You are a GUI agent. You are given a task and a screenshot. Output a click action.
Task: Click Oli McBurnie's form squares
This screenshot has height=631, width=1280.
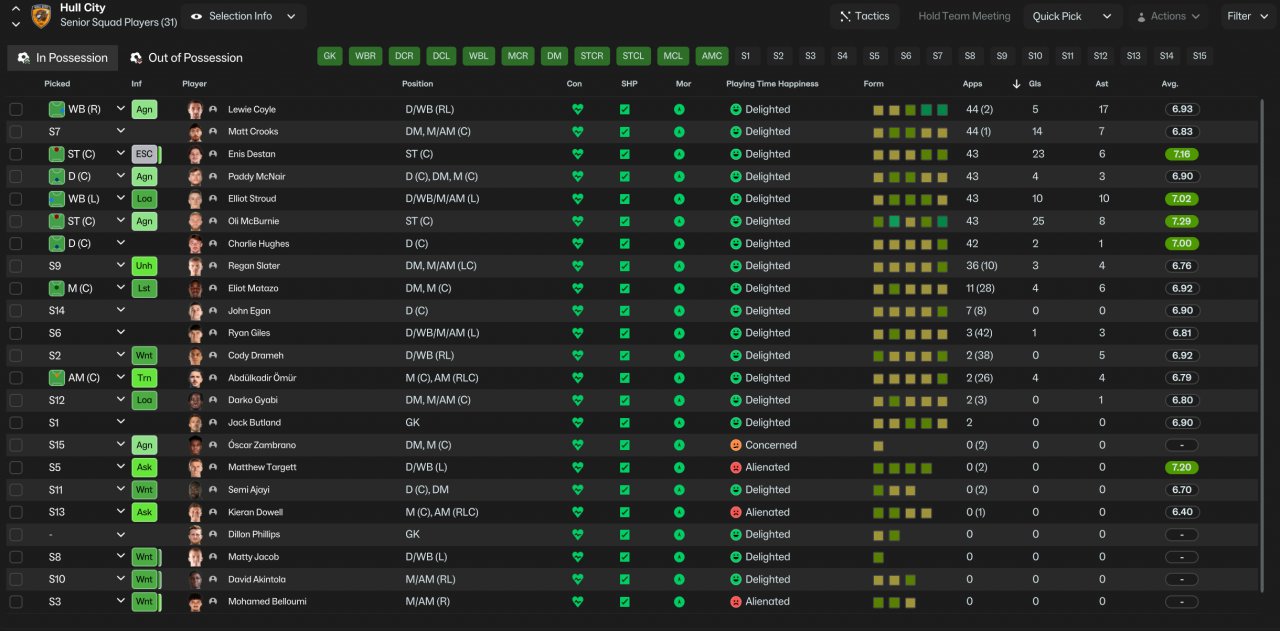coord(910,221)
